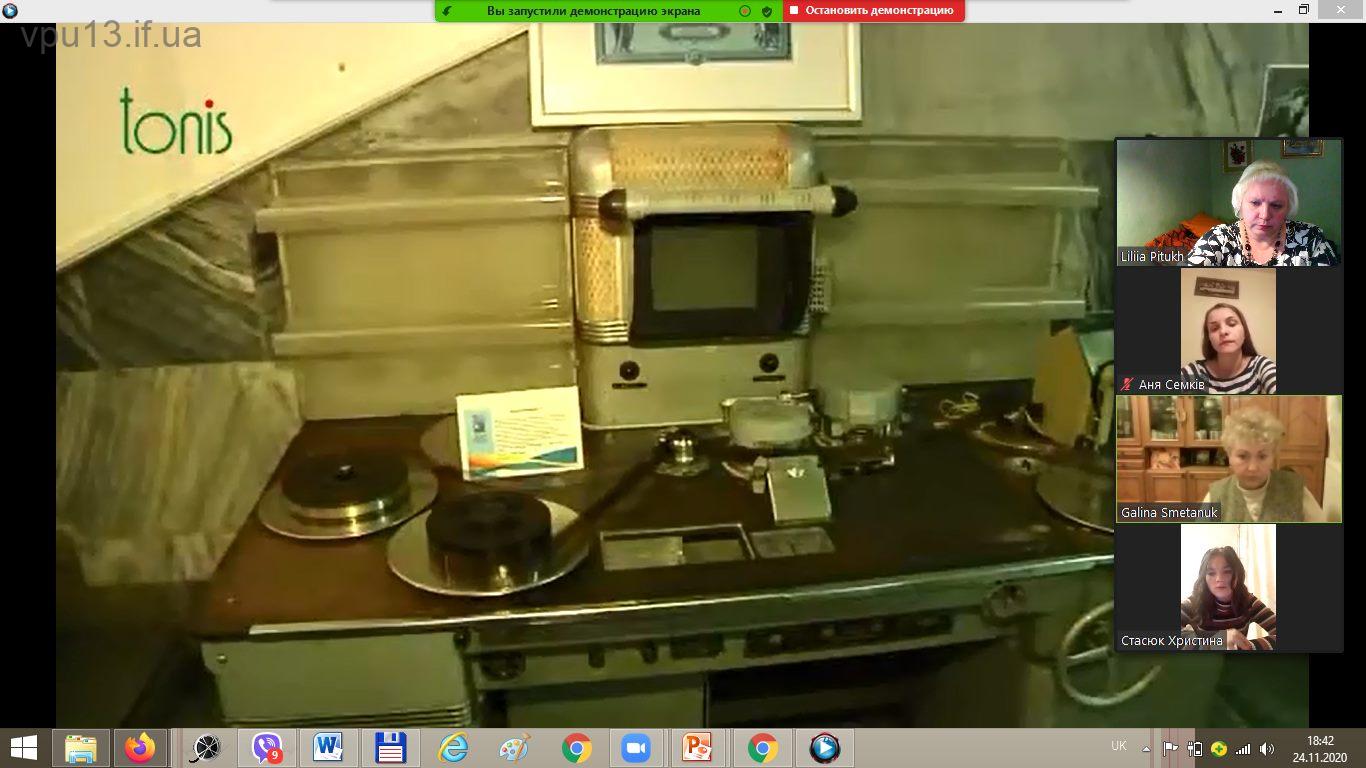Expand hidden system tray icons arrow
Viewport: 1366px width, 768px height.
pyautogui.click(x=1146, y=748)
